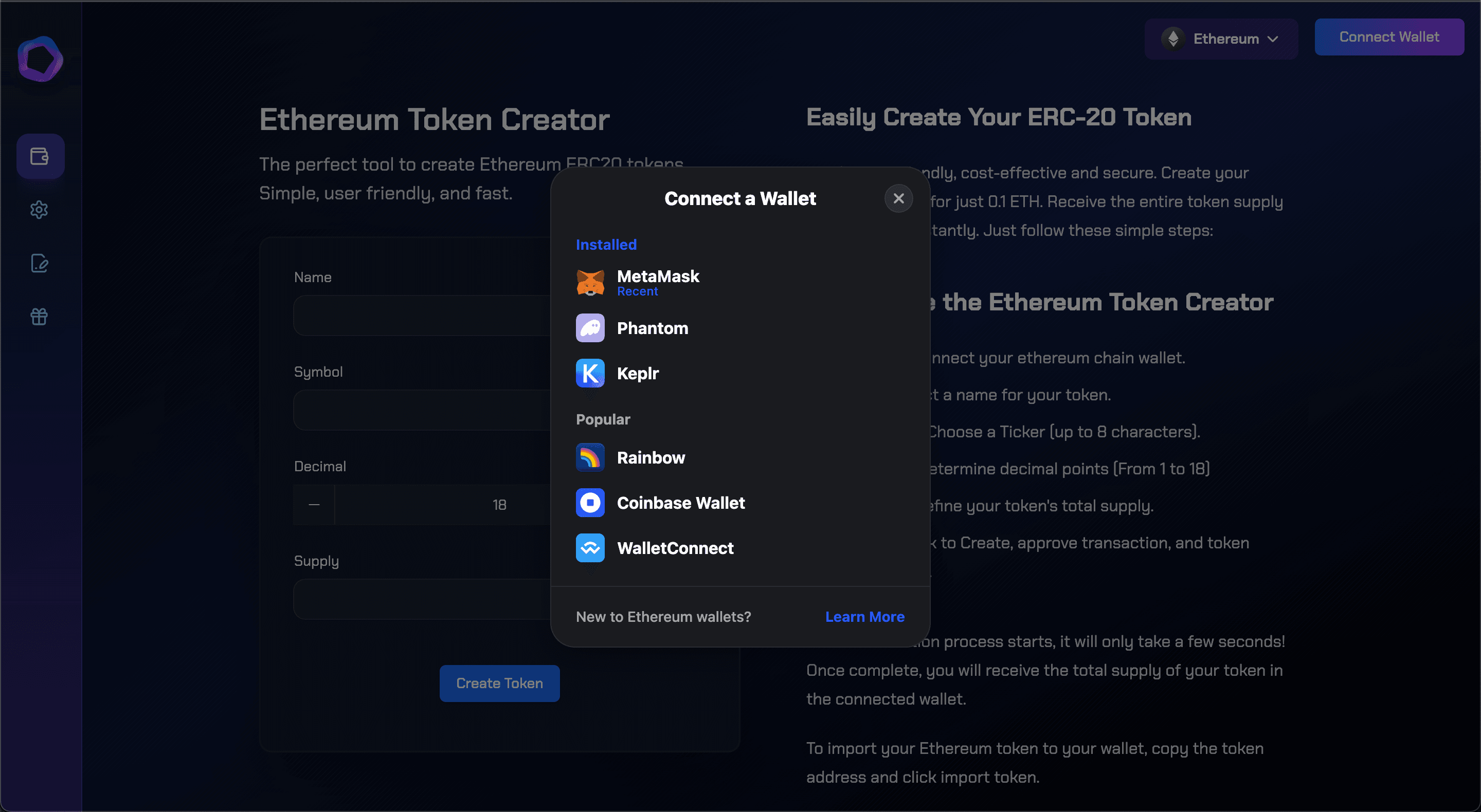Click the Decimal value 18 field
1481x812 pixels.
tap(500, 505)
